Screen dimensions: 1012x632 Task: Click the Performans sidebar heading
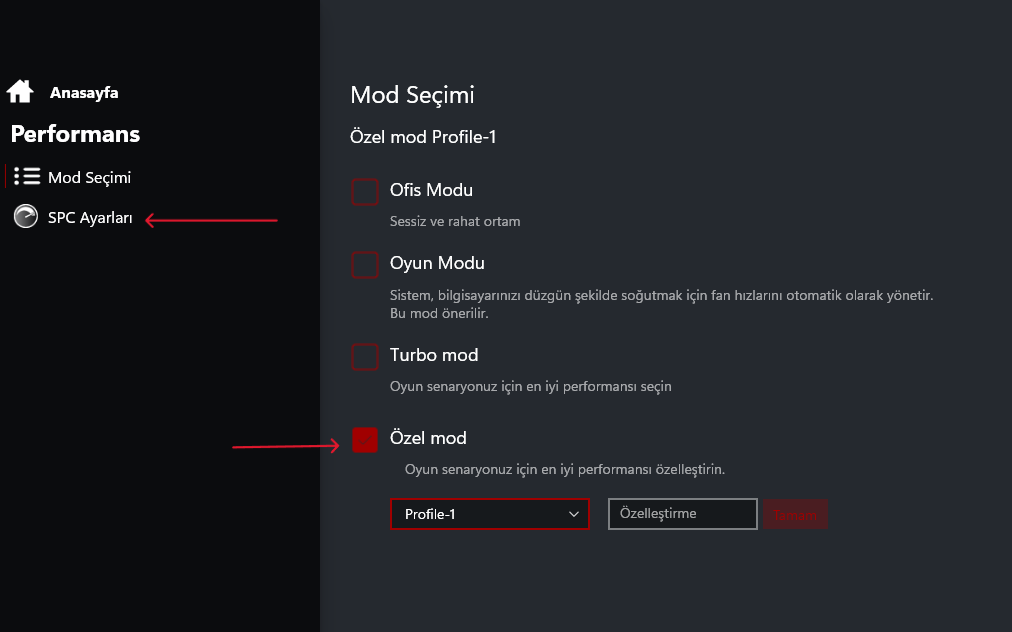tap(75, 134)
